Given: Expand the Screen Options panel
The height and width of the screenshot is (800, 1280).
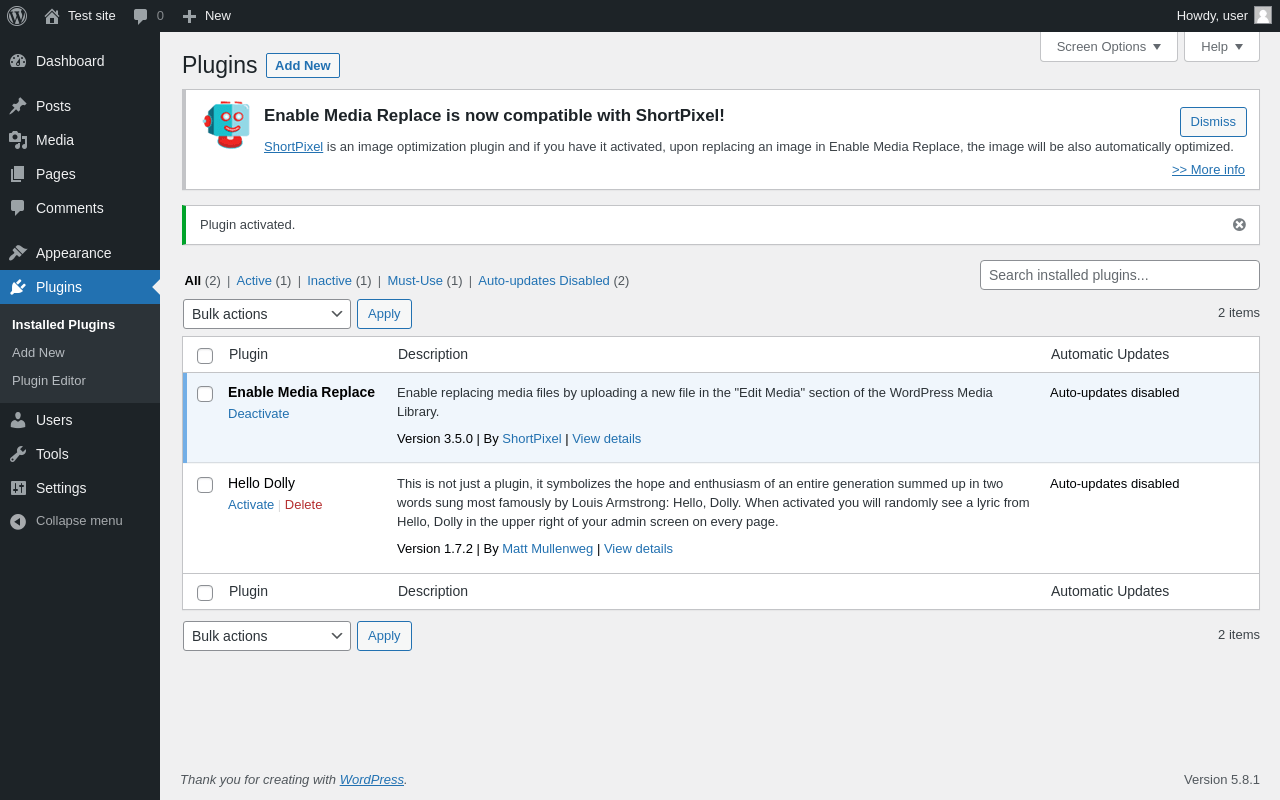Looking at the screenshot, I should (1108, 46).
